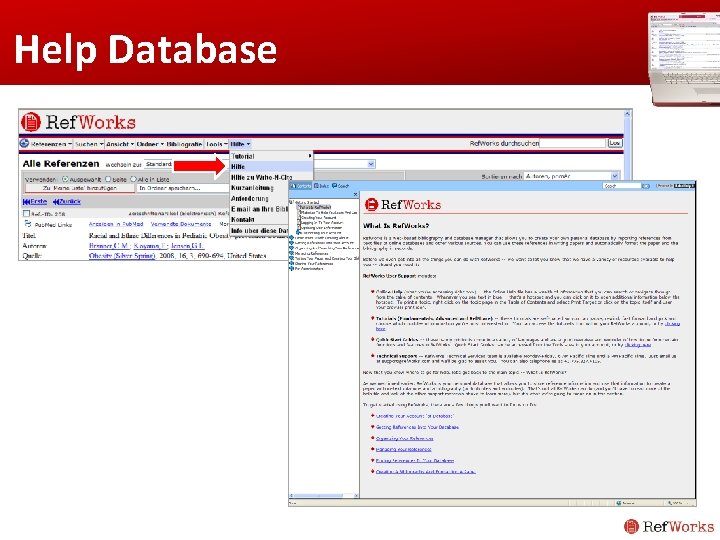Expand Managing References help book

291,253
